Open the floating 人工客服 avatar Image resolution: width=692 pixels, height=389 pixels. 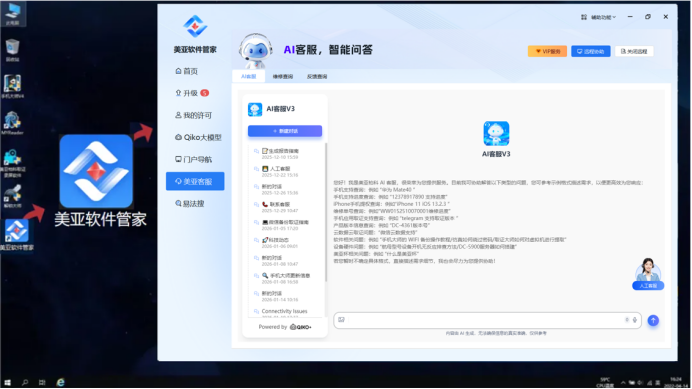[648, 274]
